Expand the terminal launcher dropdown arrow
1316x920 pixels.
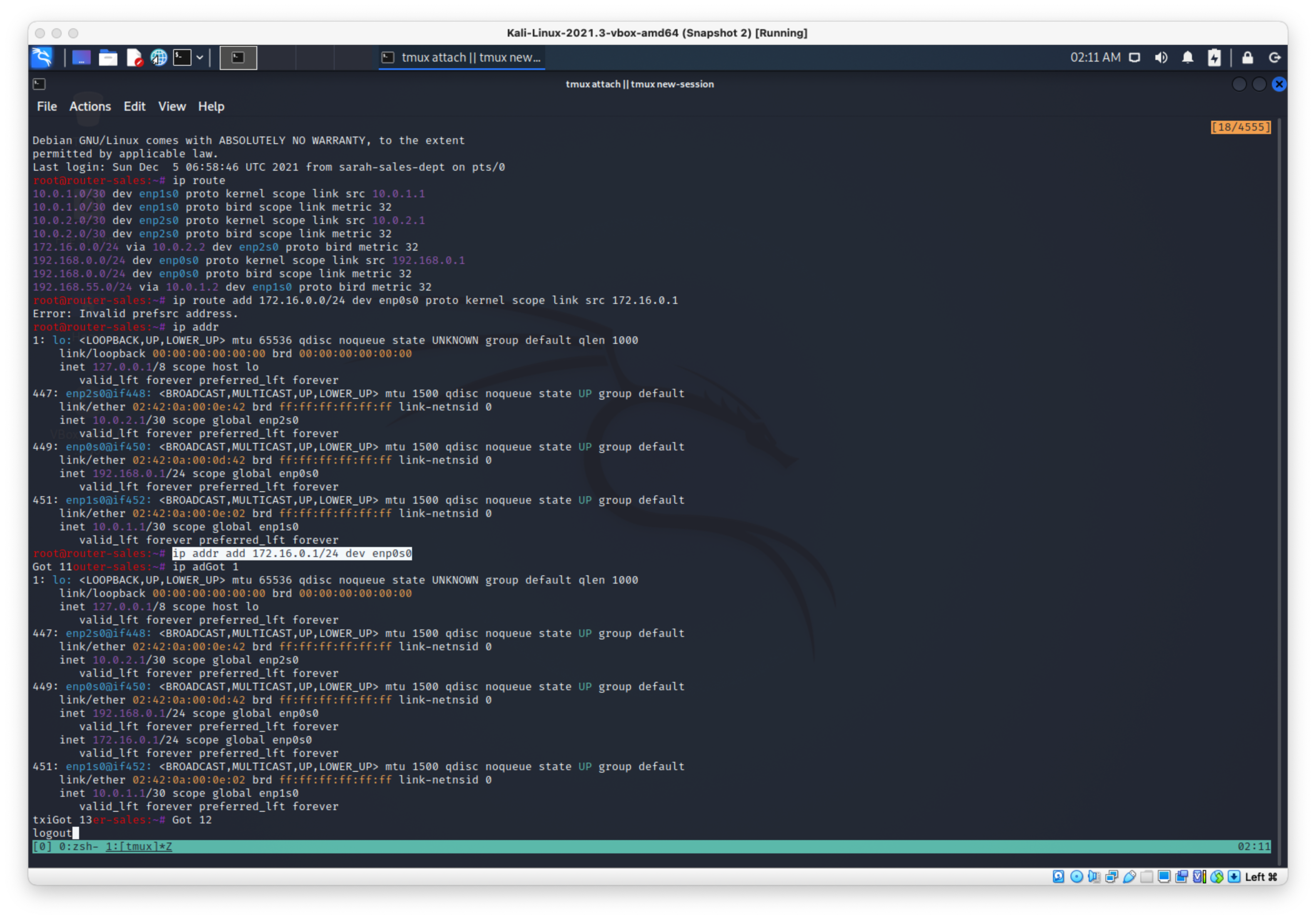point(199,57)
